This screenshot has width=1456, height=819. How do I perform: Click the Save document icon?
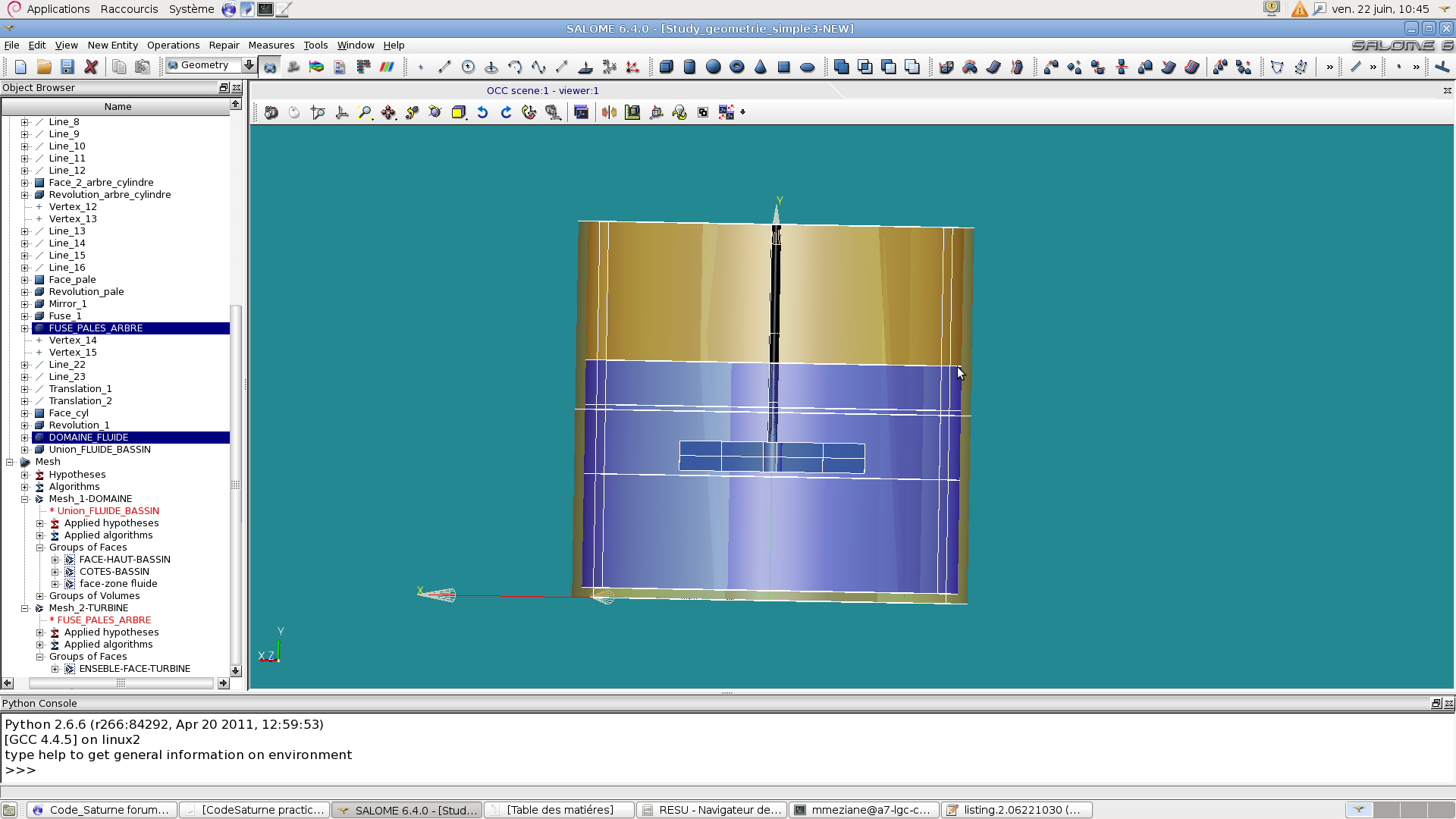(x=67, y=67)
